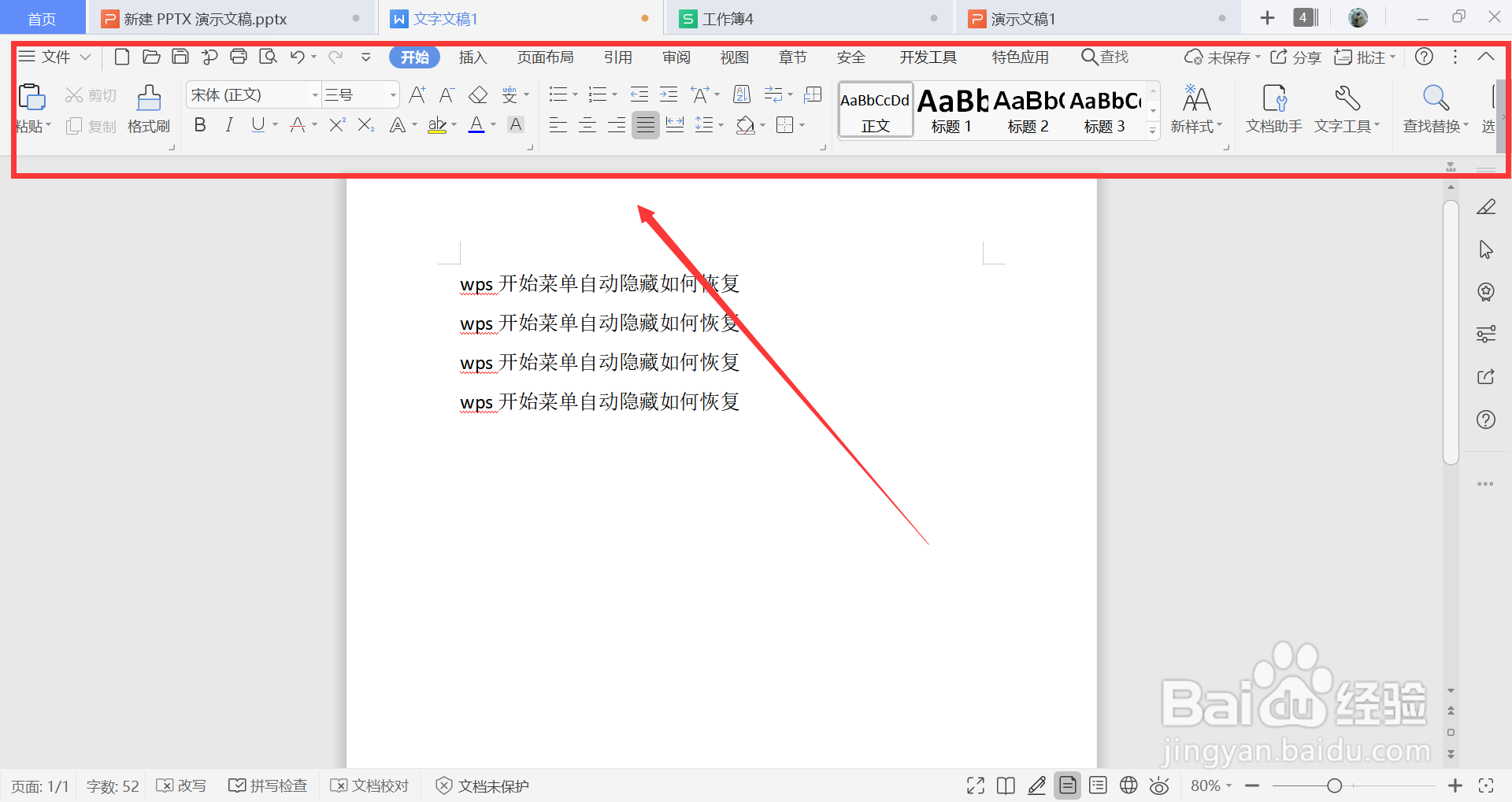
Task: Clear formatting with eraser icon
Action: coord(478,95)
